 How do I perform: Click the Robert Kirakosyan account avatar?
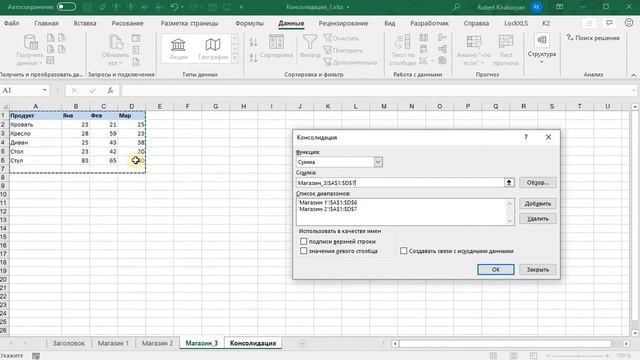coord(536,7)
